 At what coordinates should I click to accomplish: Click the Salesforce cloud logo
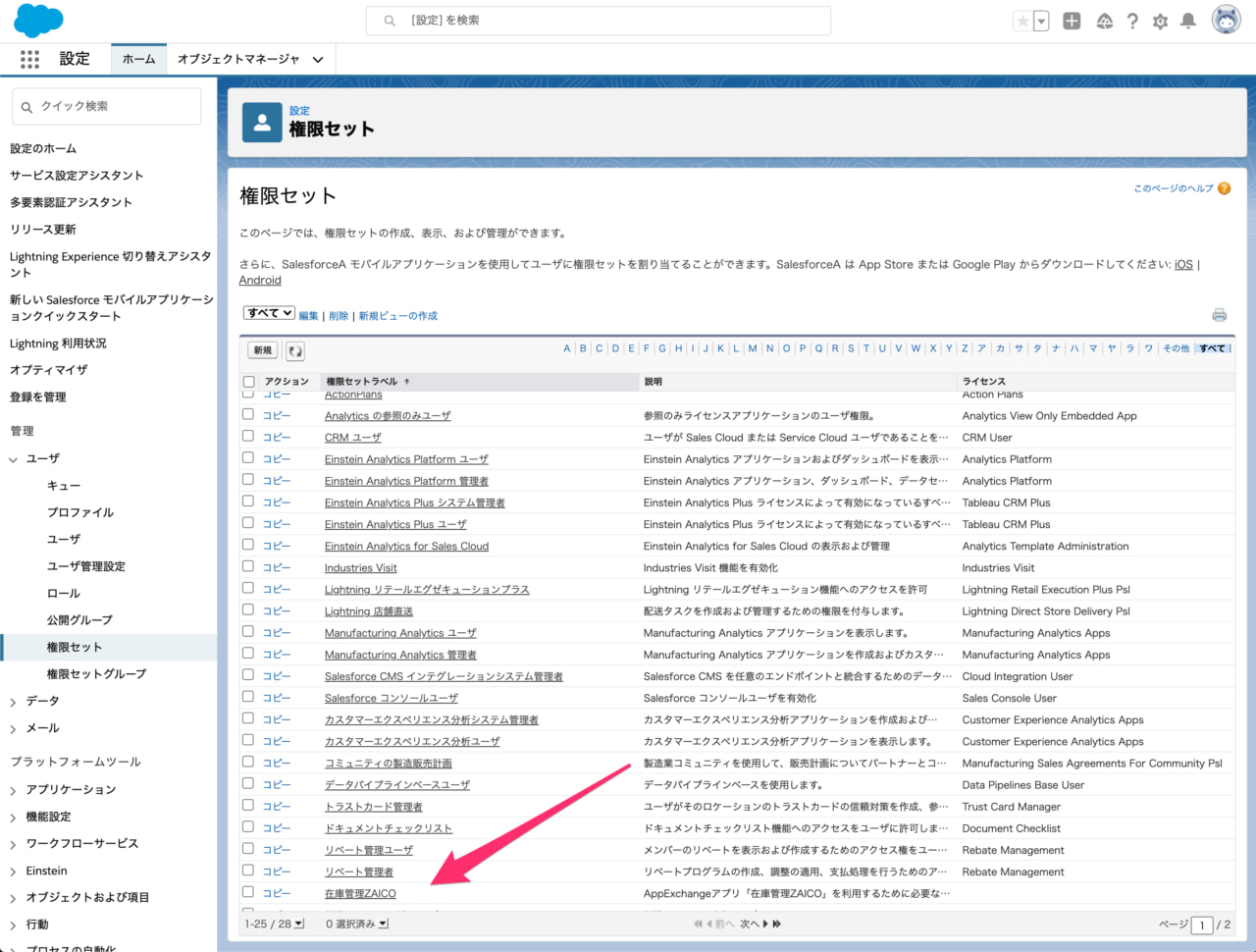pos(38,21)
